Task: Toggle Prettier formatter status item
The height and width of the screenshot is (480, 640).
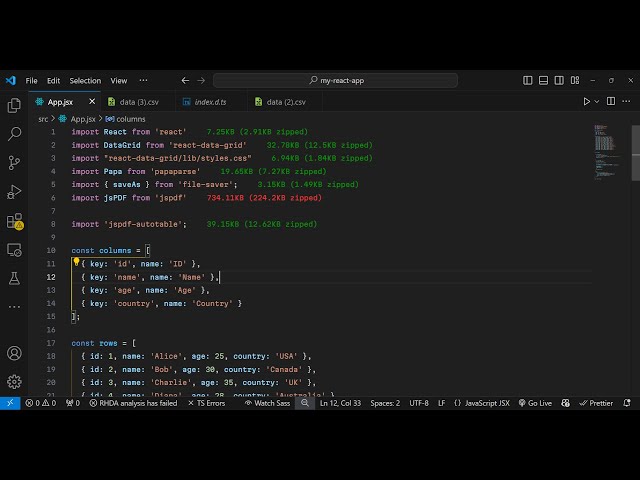Action: click(596, 403)
